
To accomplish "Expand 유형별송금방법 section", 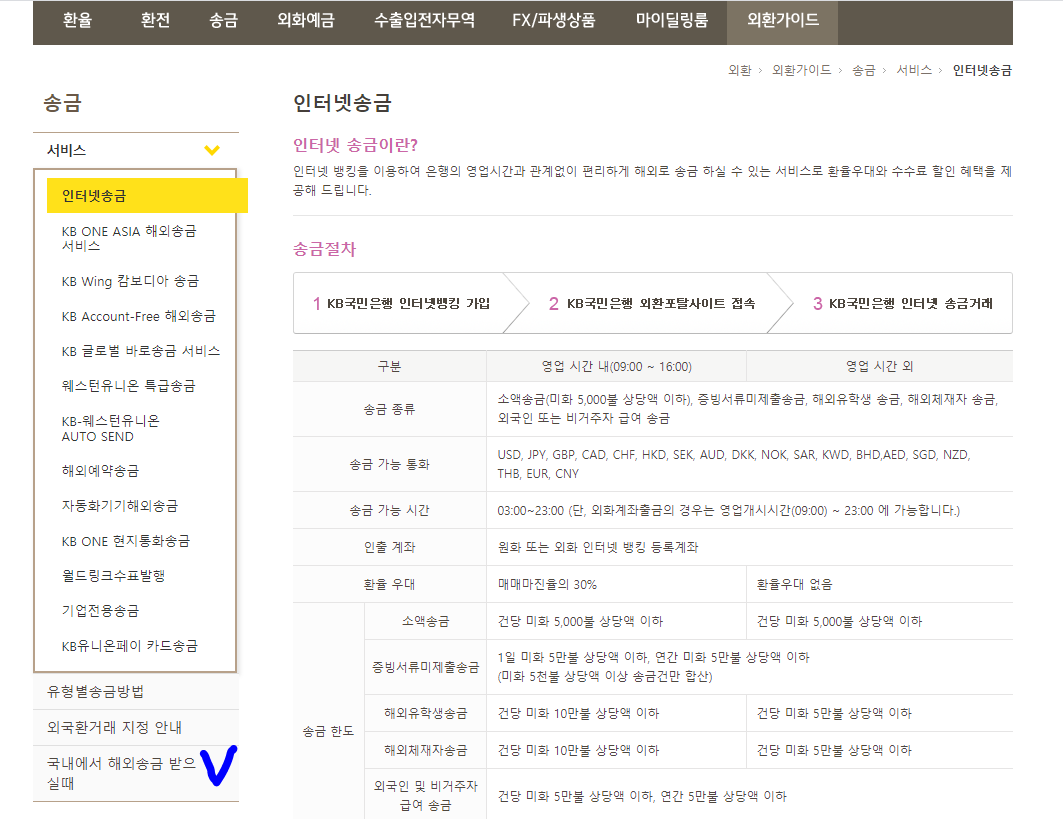I will coord(136,692).
